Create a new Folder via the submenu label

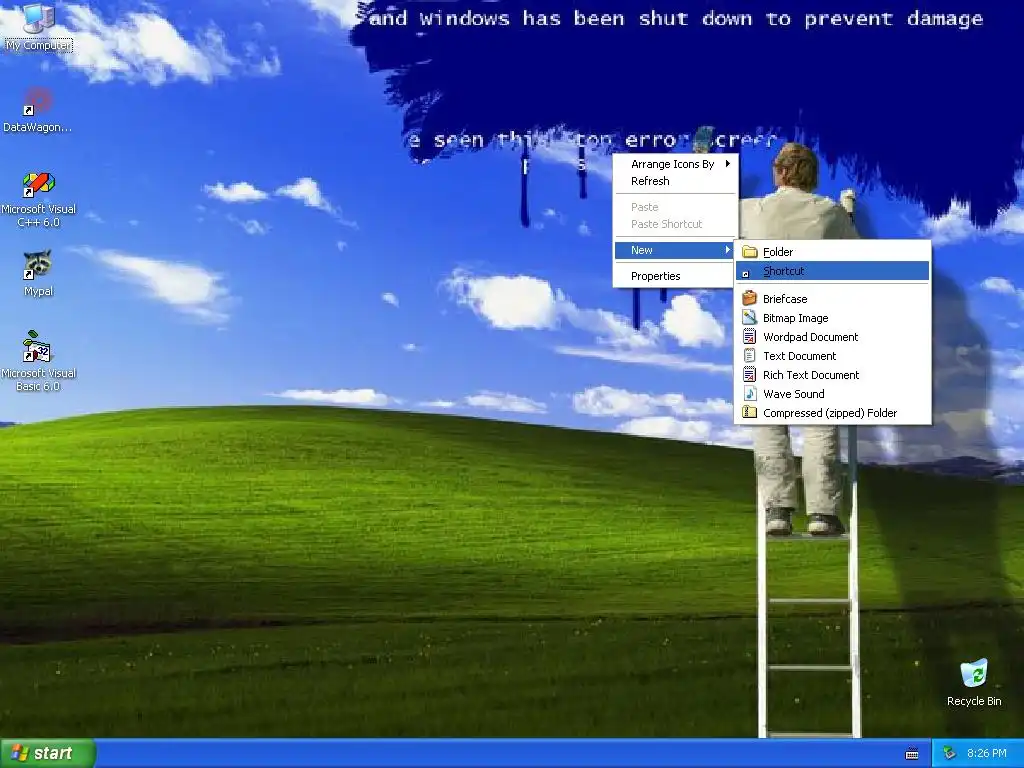point(778,252)
